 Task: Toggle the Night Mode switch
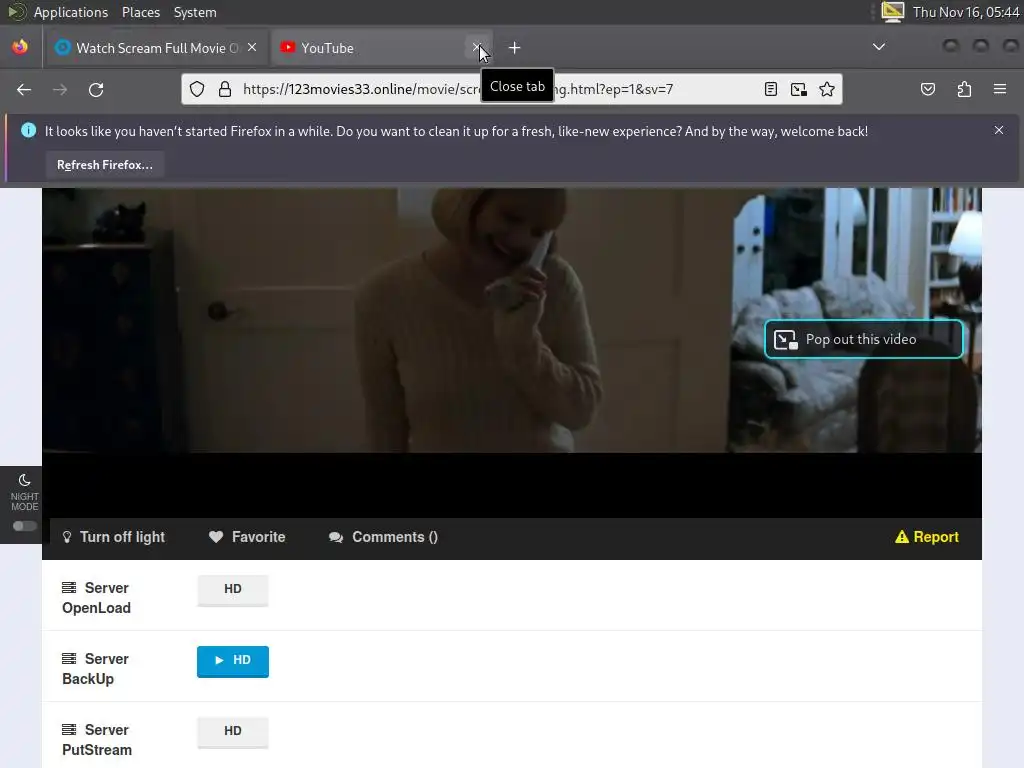(x=25, y=526)
